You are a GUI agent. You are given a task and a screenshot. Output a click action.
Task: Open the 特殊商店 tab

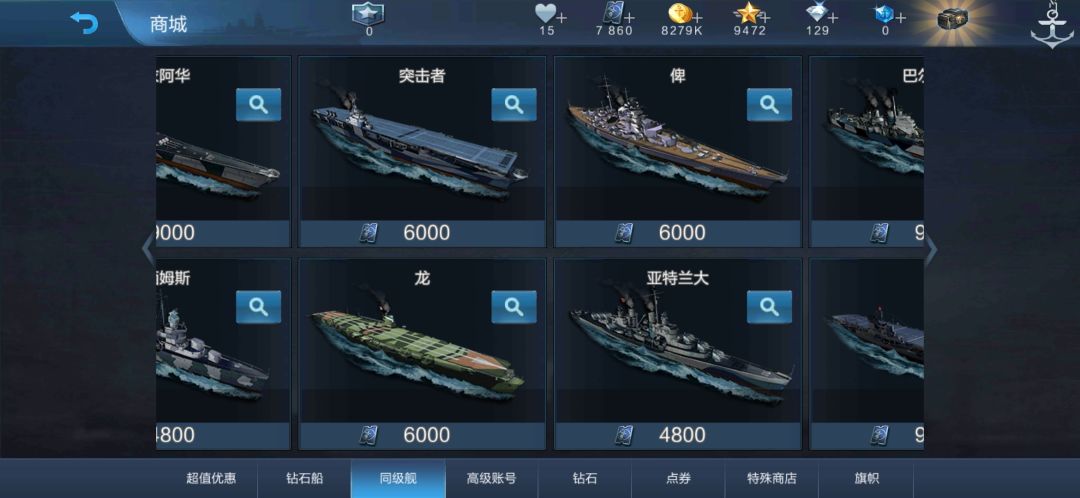tap(771, 478)
